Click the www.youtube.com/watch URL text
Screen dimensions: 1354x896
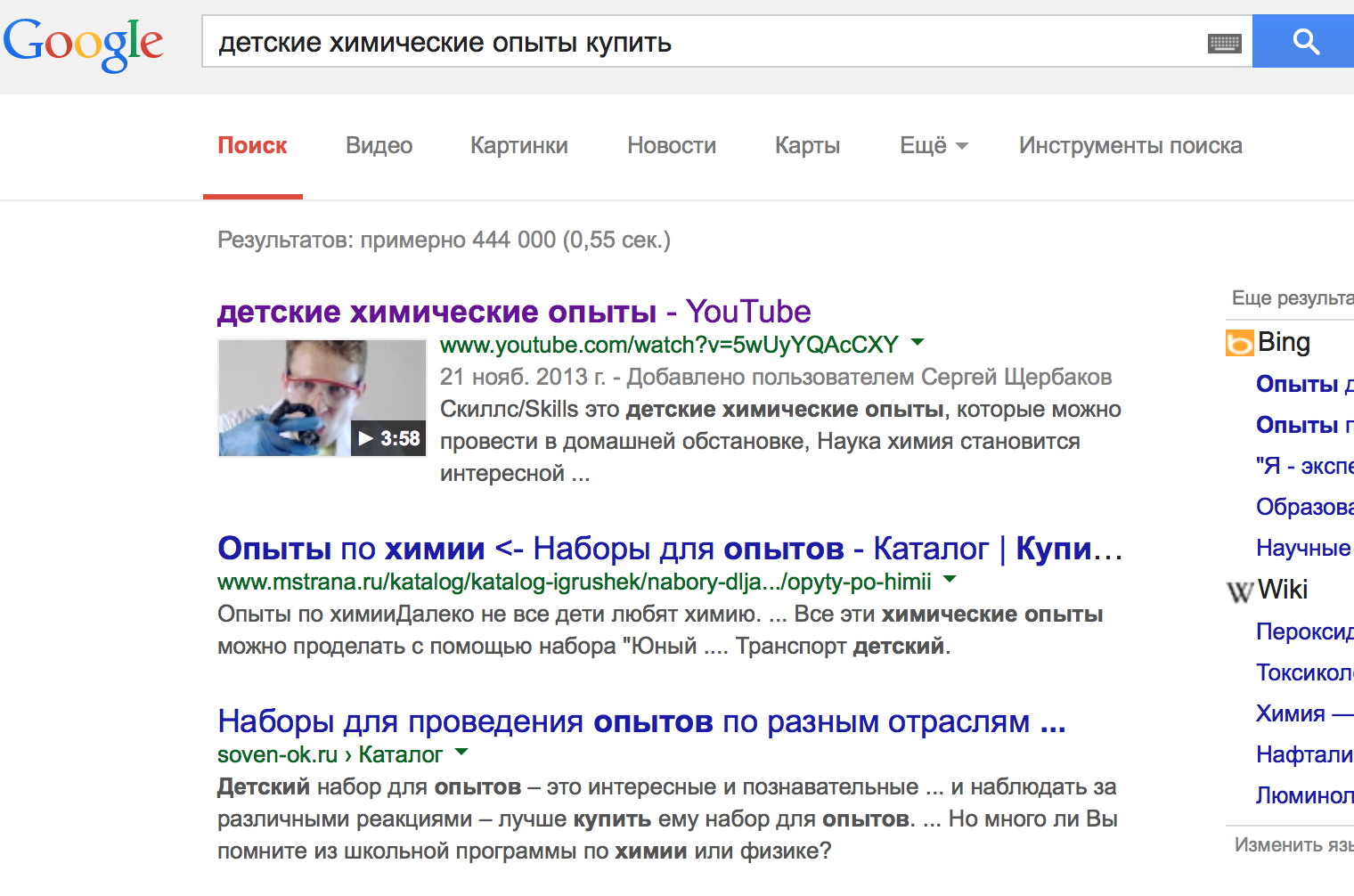669,345
